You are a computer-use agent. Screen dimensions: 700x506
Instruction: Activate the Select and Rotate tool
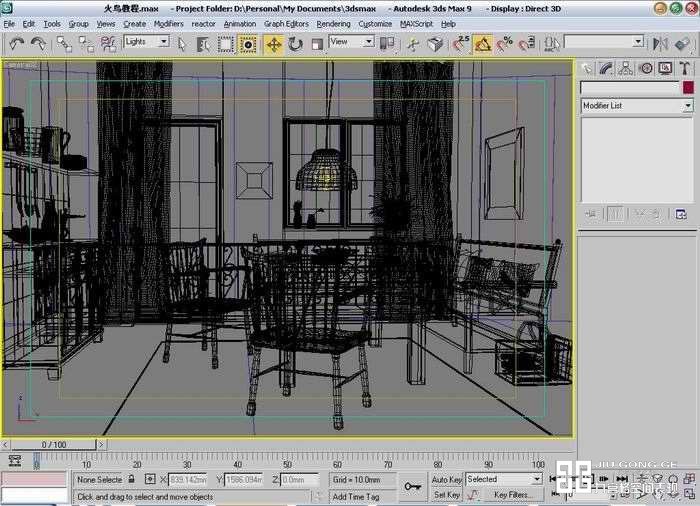pyautogui.click(x=296, y=44)
